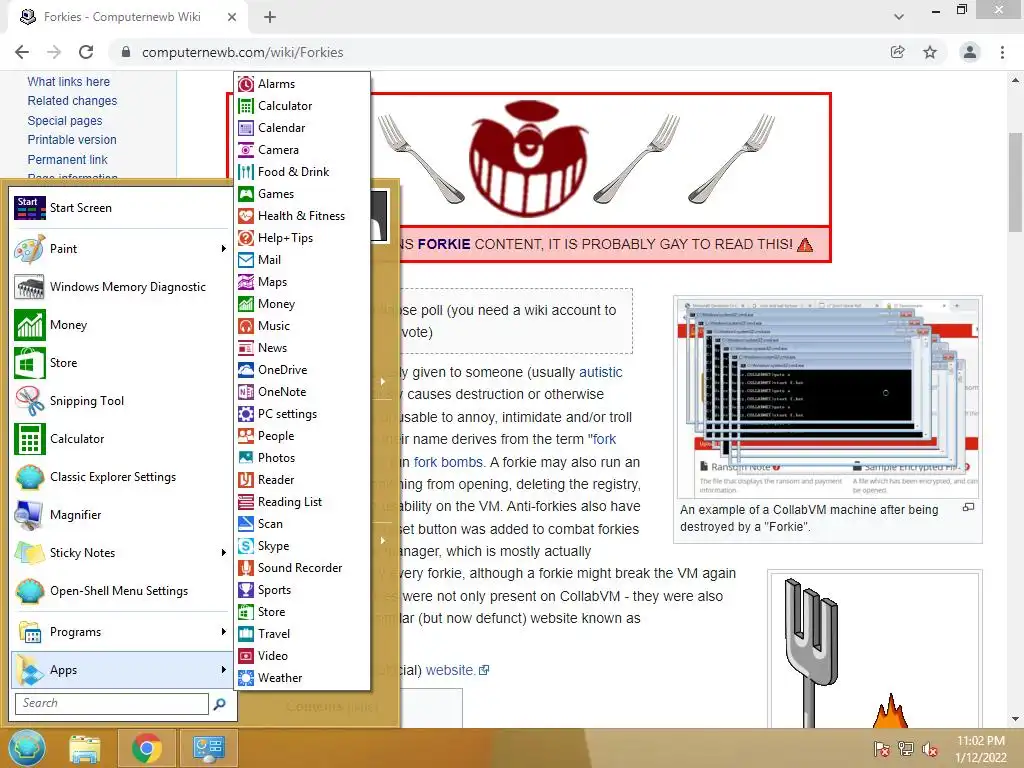This screenshot has height=768, width=1024.
Task: Click the page vertical scrollbar thumb
Action: point(1015,182)
